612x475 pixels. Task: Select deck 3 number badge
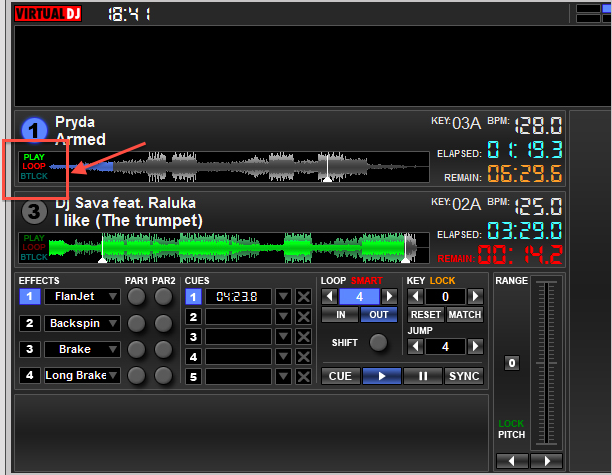(x=34, y=212)
